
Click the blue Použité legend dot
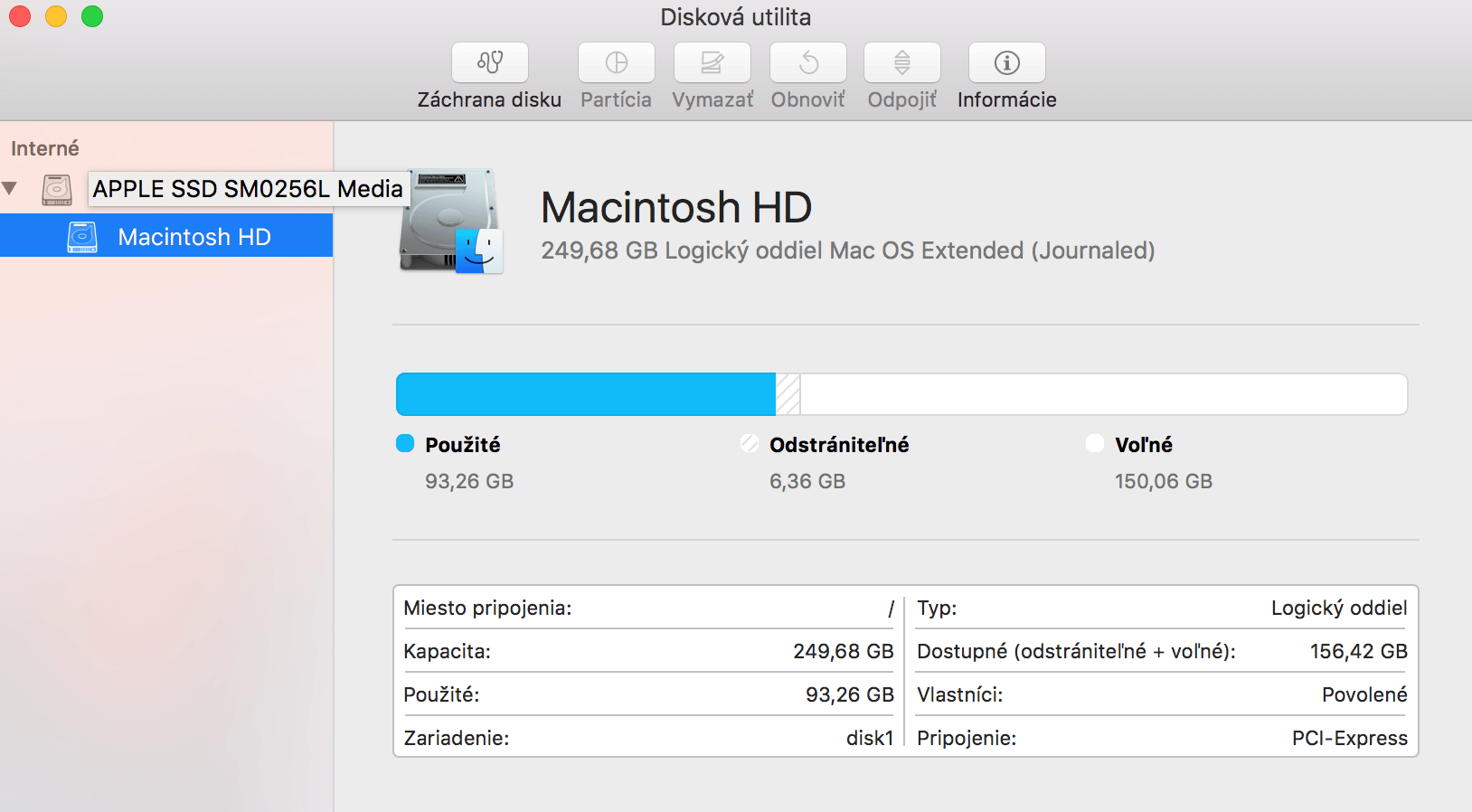coord(405,443)
